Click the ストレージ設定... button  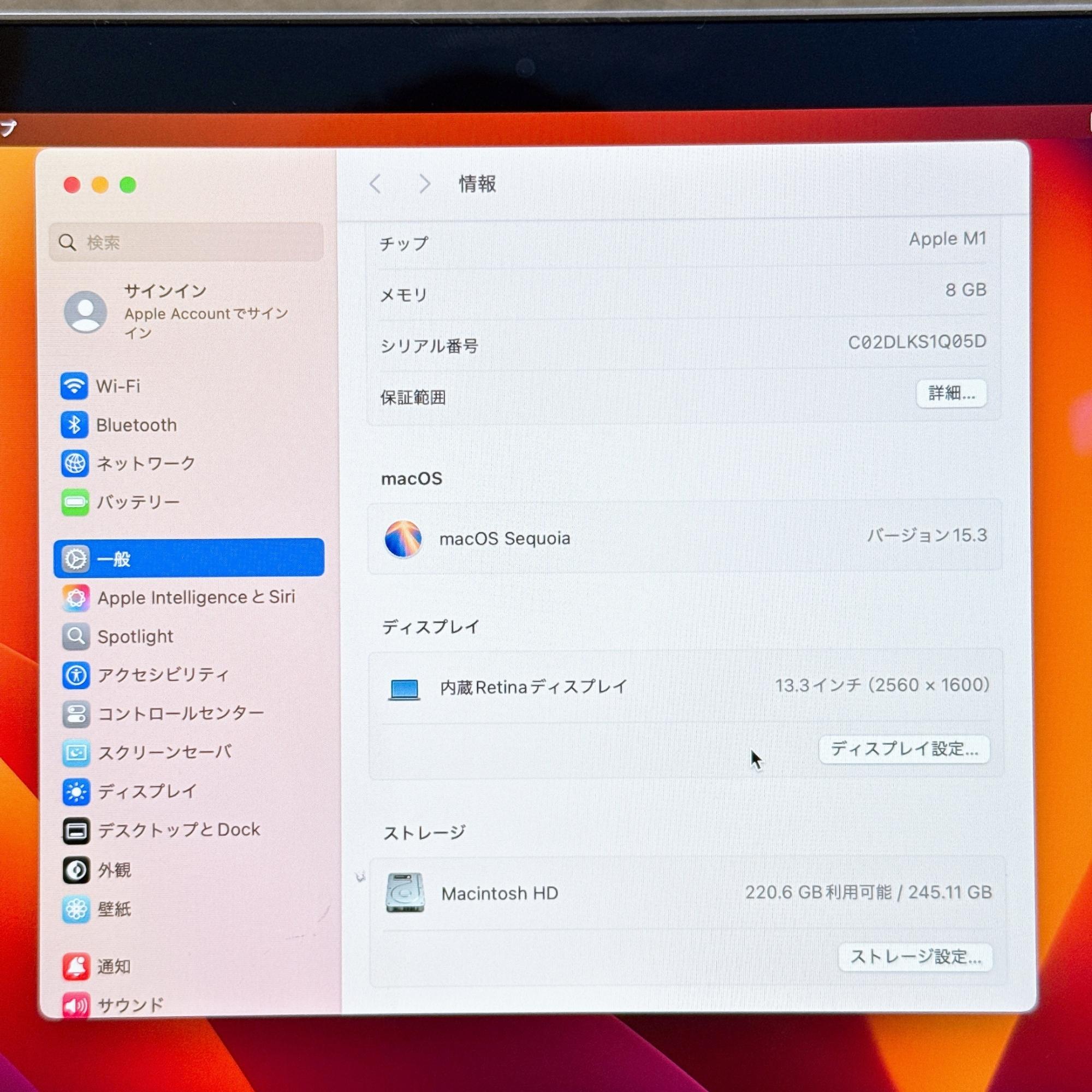pyautogui.click(x=915, y=957)
